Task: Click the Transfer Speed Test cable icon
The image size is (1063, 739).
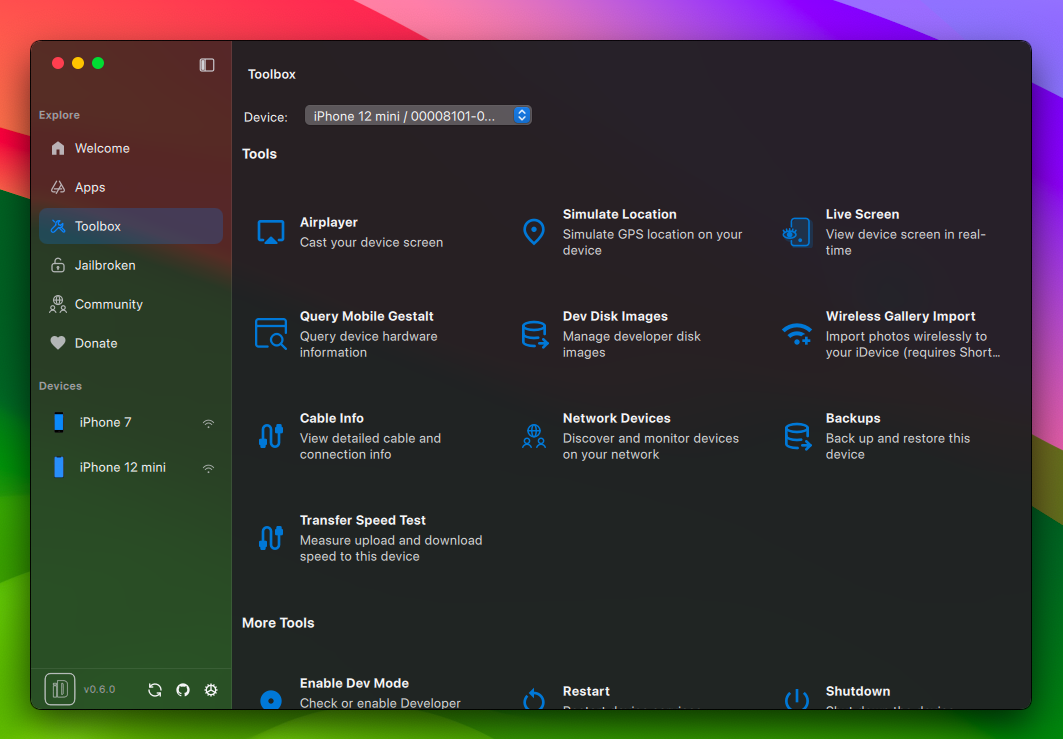Action: 270,538
